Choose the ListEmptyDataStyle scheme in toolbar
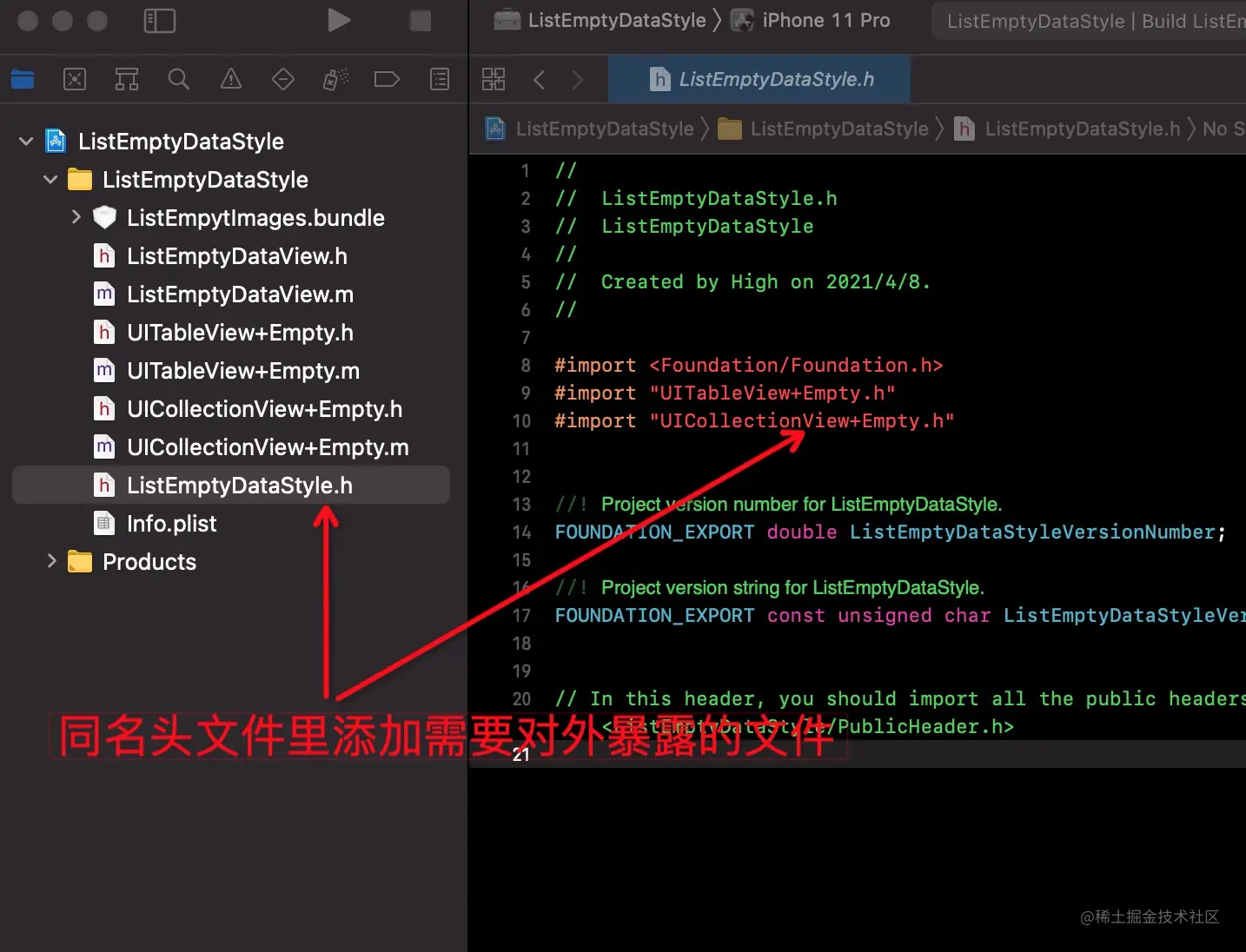Screen dimensions: 1246x952 click(x=600, y=20)
